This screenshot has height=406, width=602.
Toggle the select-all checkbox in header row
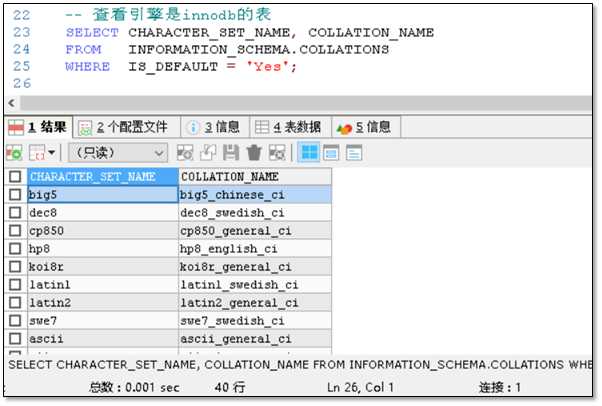click(15, 177)
